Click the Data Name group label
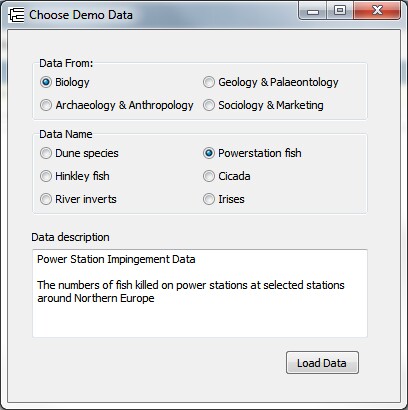 (66, 134)
